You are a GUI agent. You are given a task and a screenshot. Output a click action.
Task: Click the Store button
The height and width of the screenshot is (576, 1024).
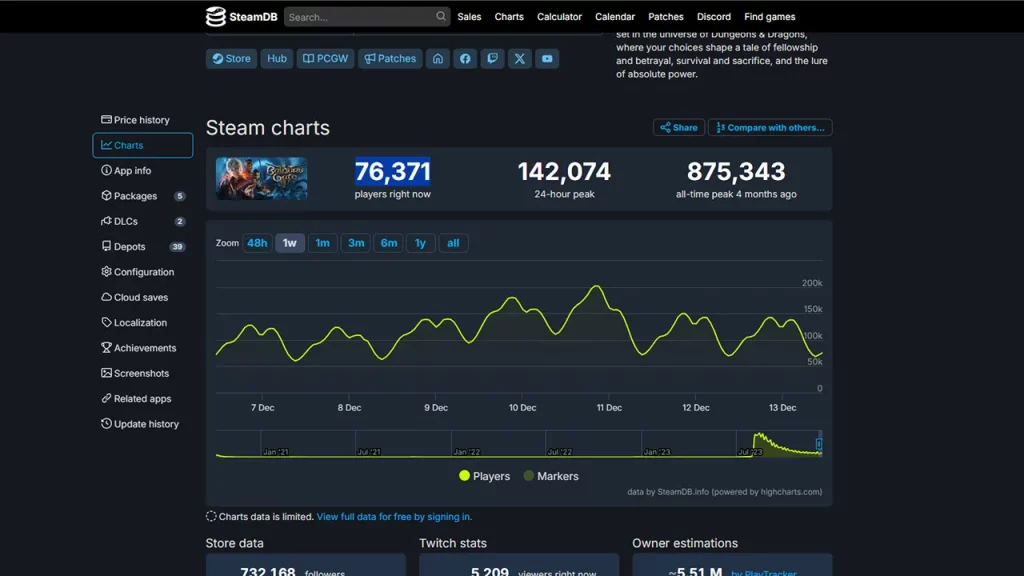coord(231,59)
